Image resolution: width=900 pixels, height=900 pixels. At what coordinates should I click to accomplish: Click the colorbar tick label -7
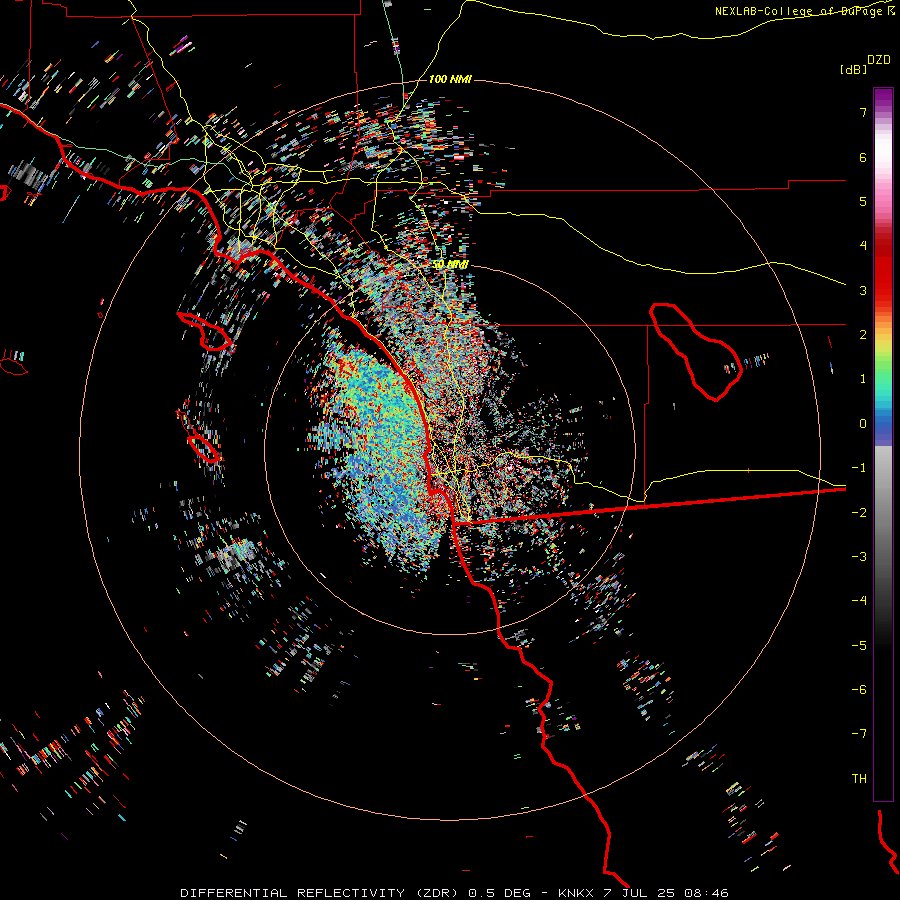tap(859, 734)
